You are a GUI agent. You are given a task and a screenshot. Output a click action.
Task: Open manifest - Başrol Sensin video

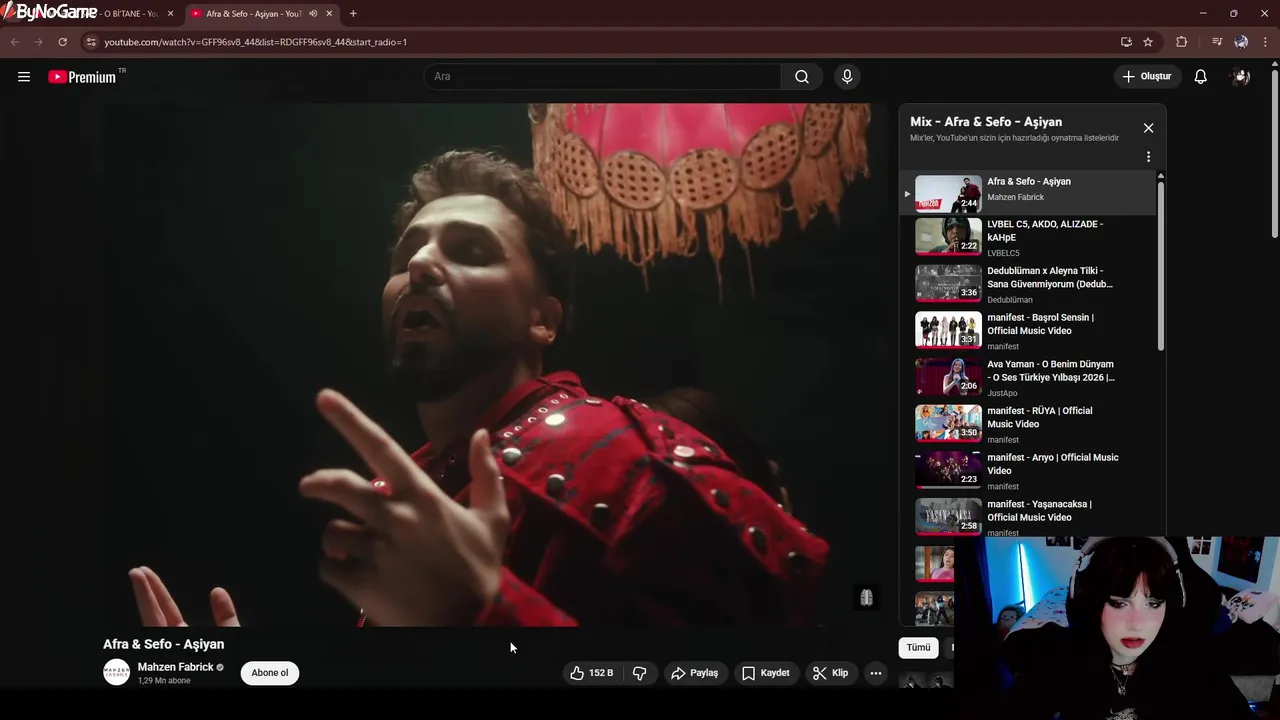[x=1029, y=331]
